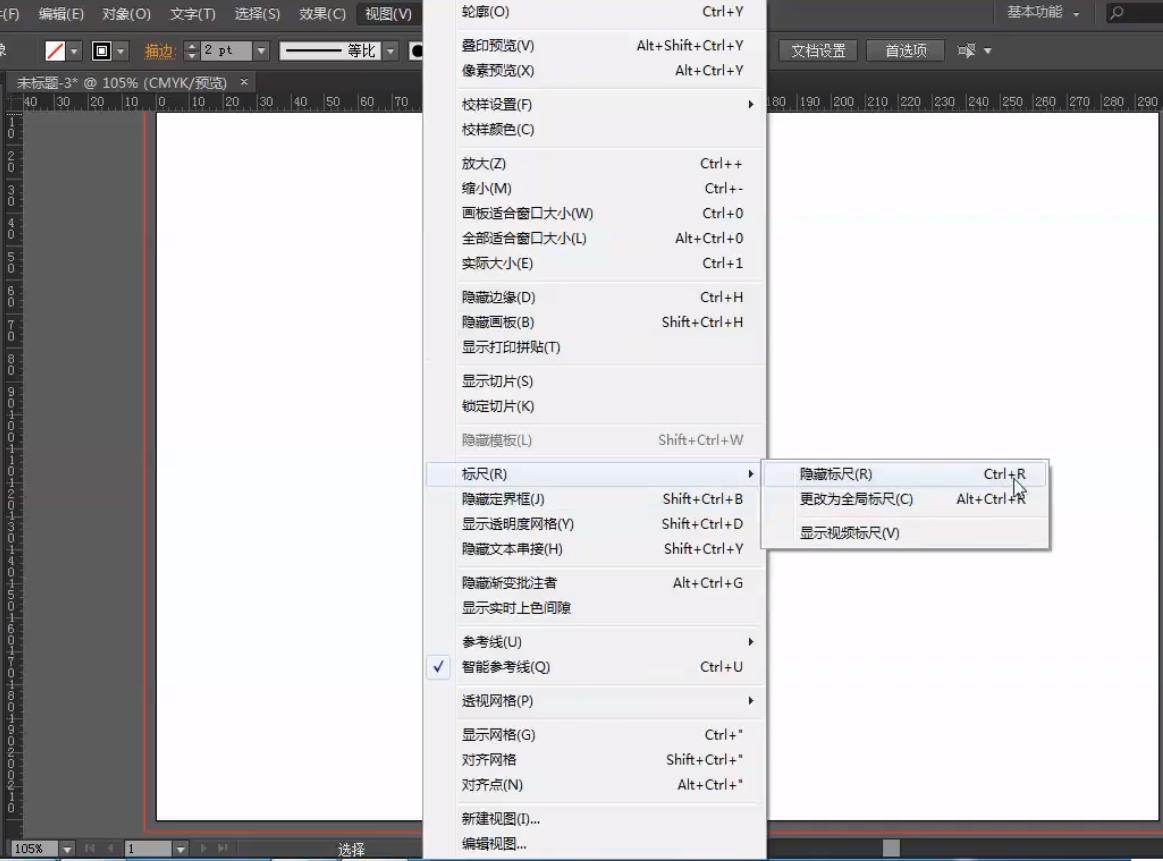Open 首选项 preferences
This screenshot has width=1163, height=861.
(x=904, y=50)
